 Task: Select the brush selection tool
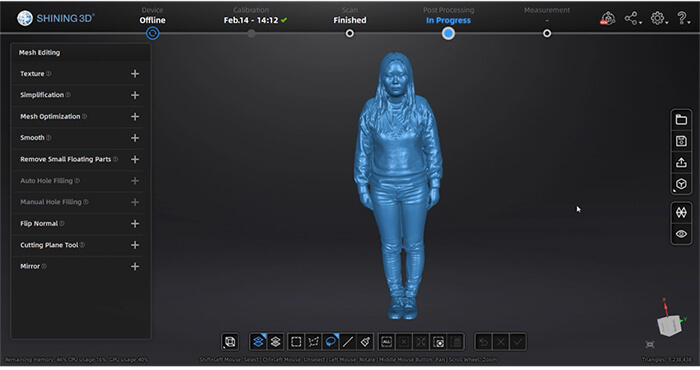coord(365,342)
